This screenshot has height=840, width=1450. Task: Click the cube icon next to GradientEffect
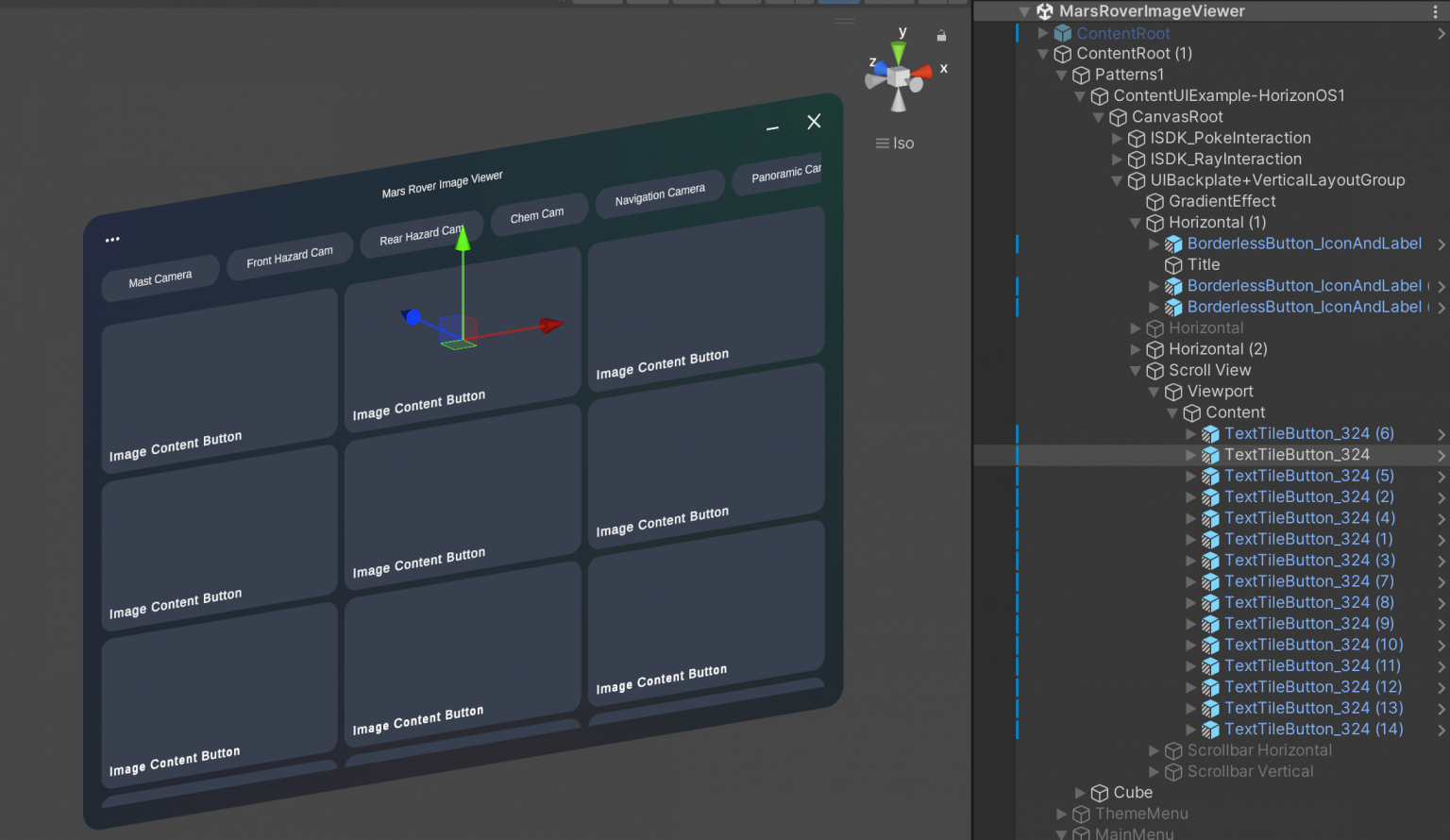point(1155,201)
